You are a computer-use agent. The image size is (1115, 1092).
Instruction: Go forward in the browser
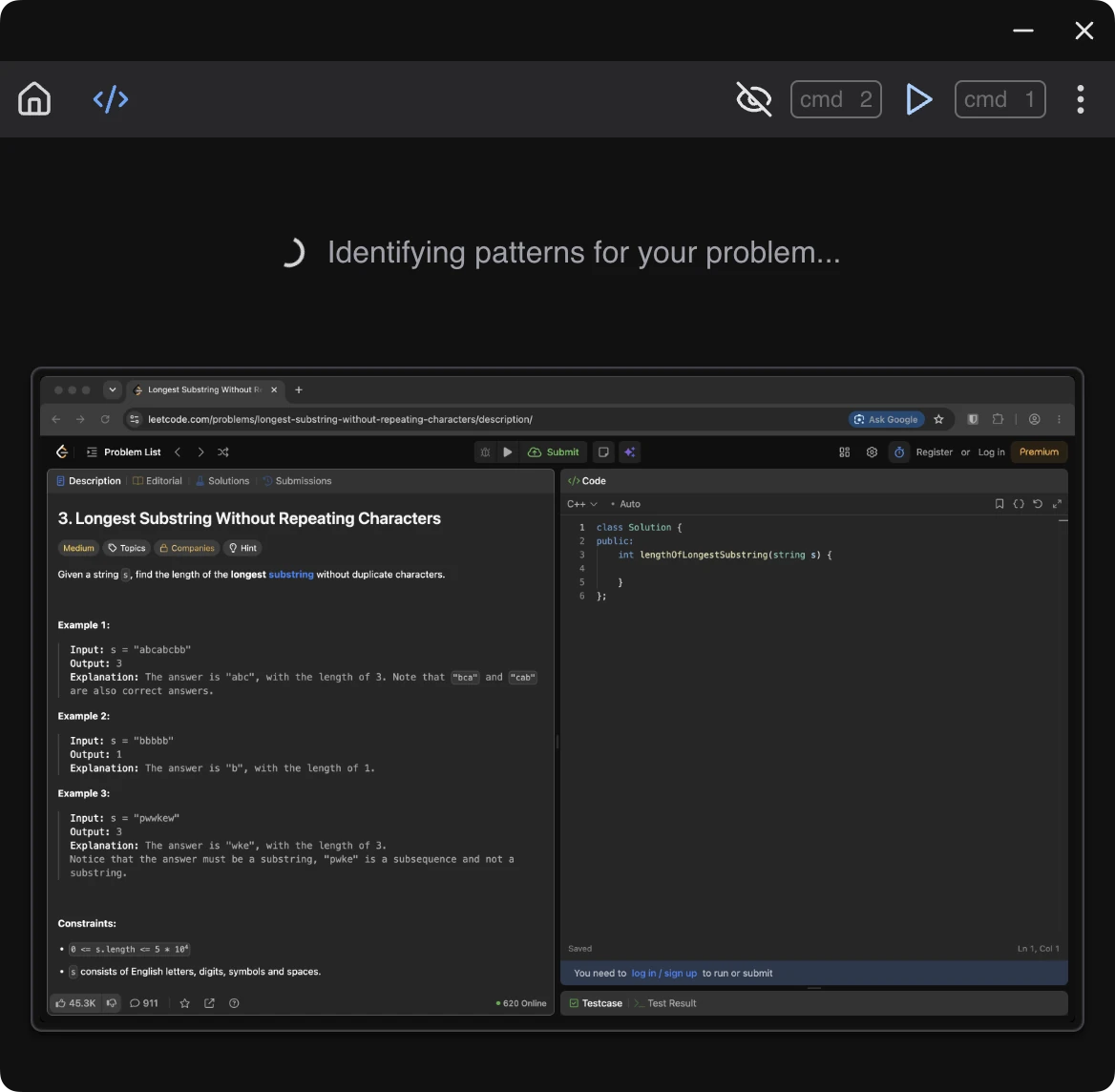(x=80, y=419)
